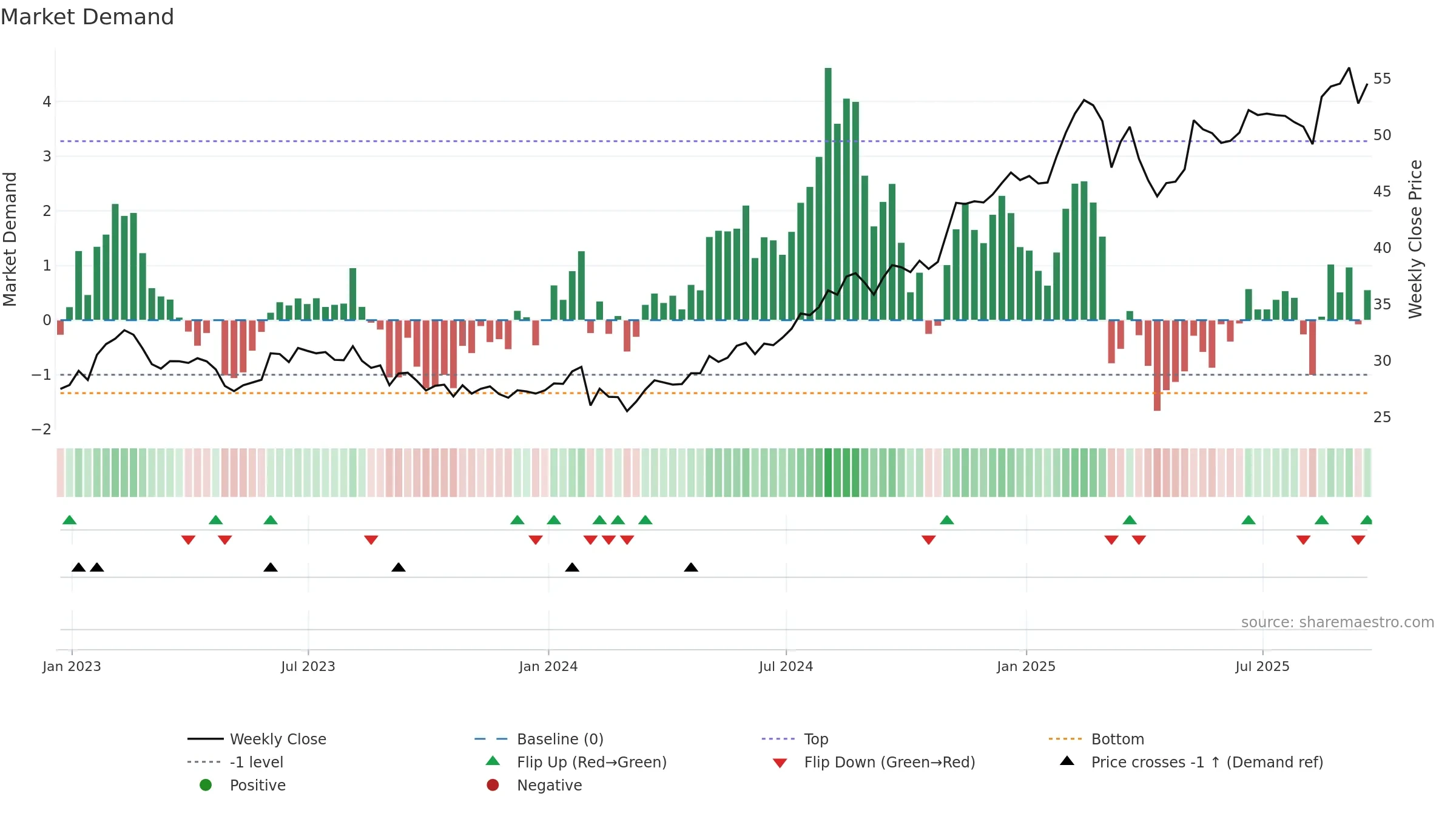Click the black price-cross marker after Jul 2023

(399, 567)
